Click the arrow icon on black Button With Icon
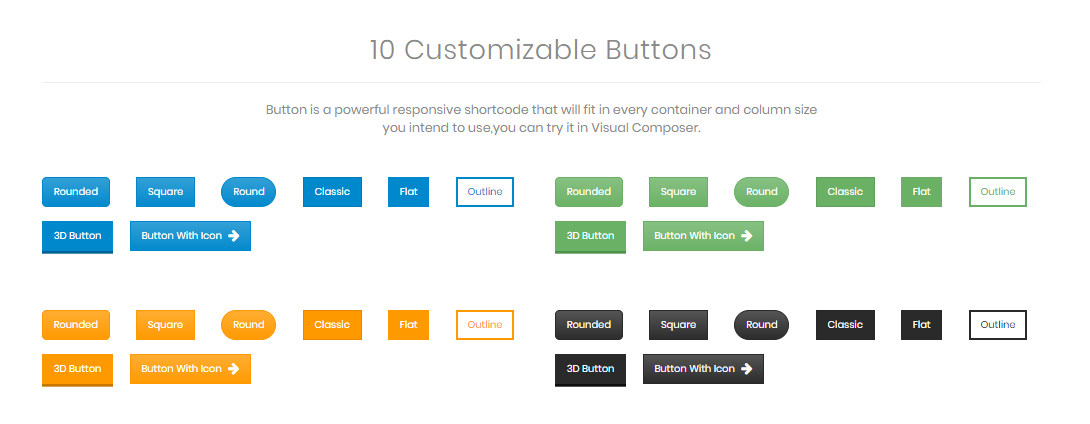Viewport: 1090px width, 424px height. click(747, 368)
